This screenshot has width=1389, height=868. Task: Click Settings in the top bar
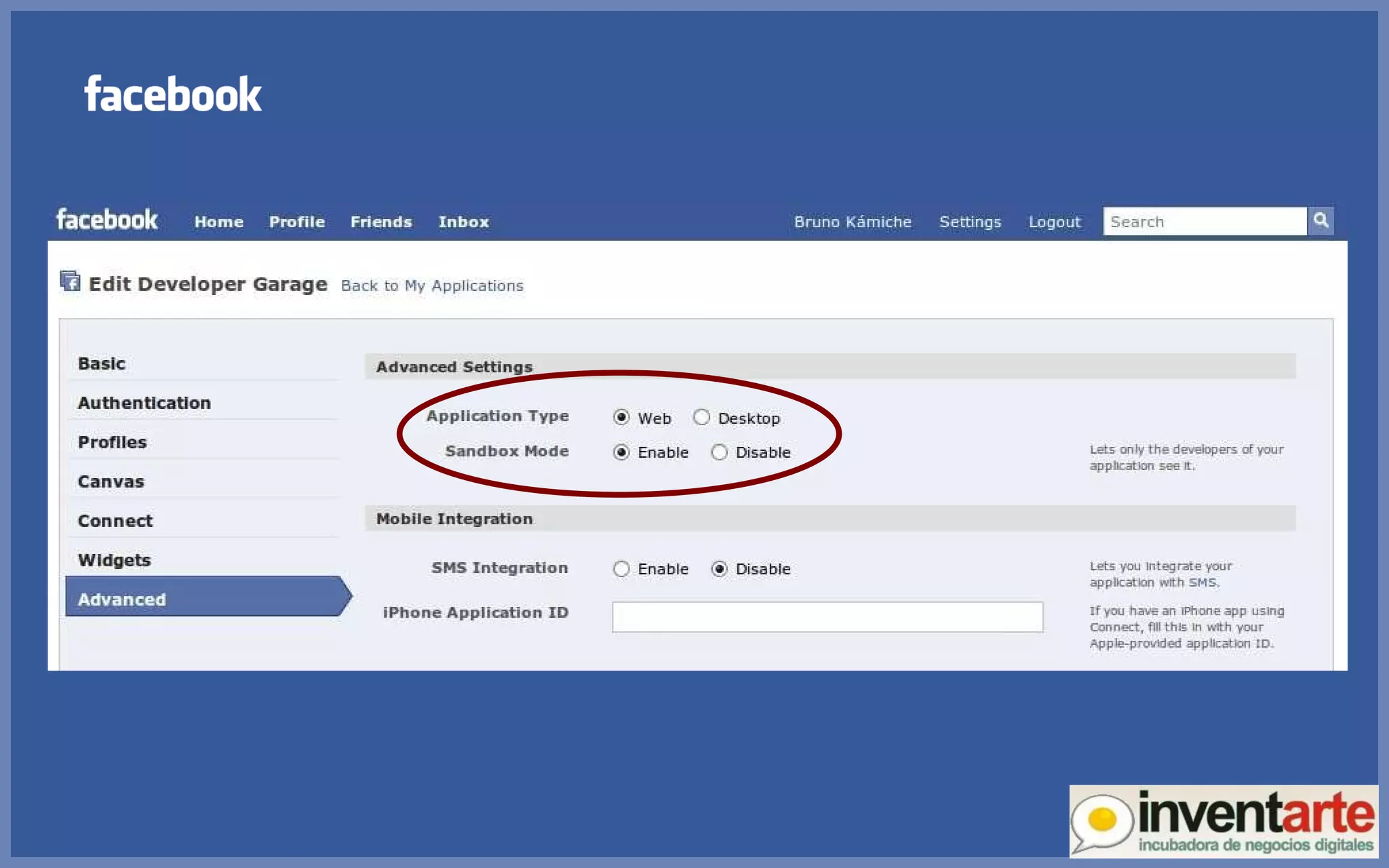point(970,222)
